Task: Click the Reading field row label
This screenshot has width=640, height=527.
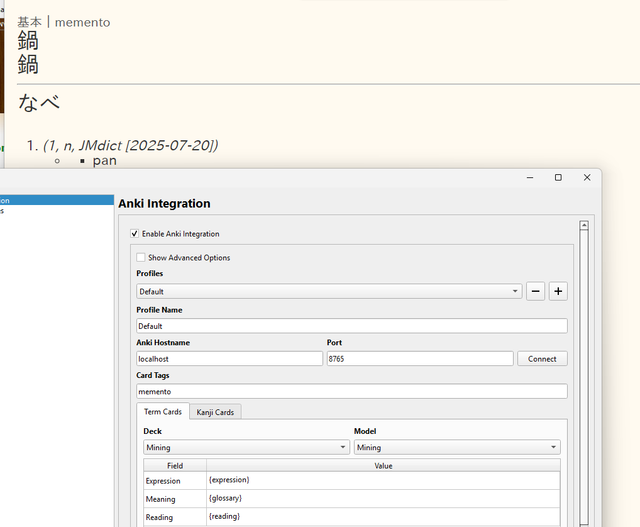Action: click(175, 517)
